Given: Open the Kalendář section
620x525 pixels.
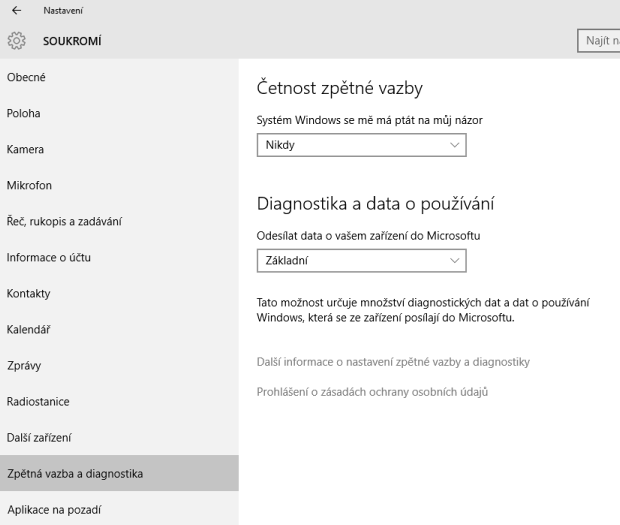Looking at the screenshot, I should click(29, 329).
